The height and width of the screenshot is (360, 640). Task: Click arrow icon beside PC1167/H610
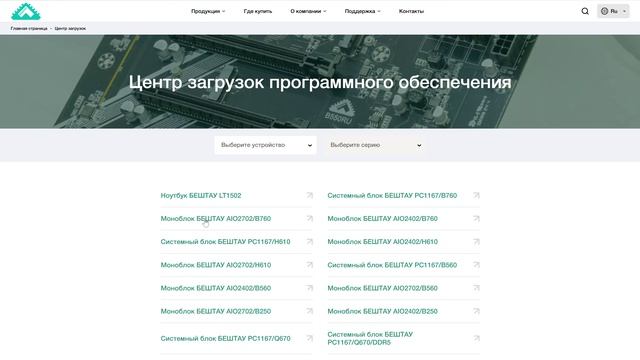click(x=309, y=242)
